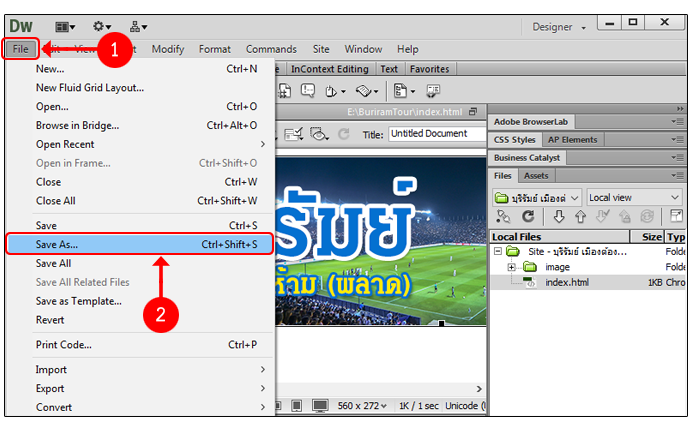Open the site selection dropdown in Files panel
This screenshot has width=691, height=431.
coord(538,197)
